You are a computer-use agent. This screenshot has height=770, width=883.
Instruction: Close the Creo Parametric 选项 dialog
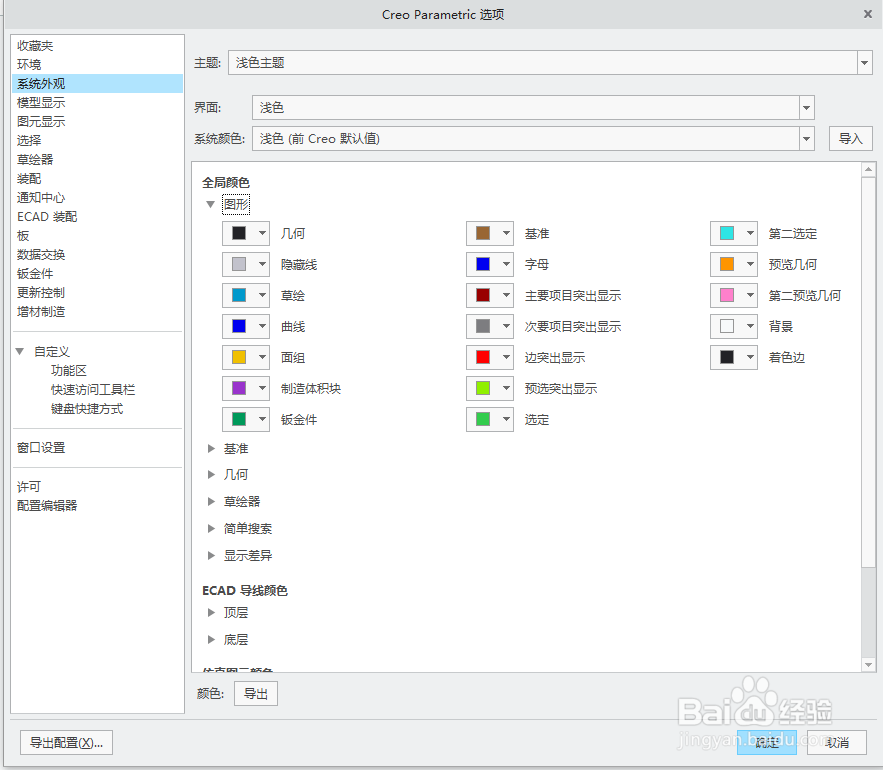[868, 14]
